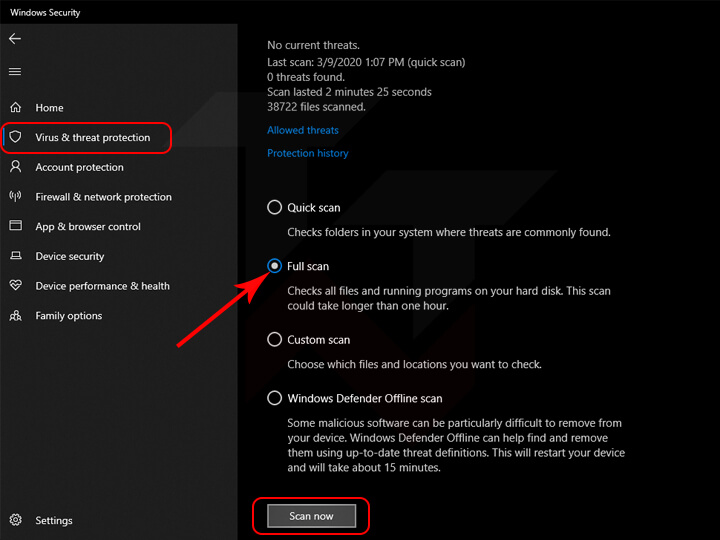Open Virus & threat protection section
Viewport: 720px width, 540px height.
pyautogui.click(x=93, y=137)
